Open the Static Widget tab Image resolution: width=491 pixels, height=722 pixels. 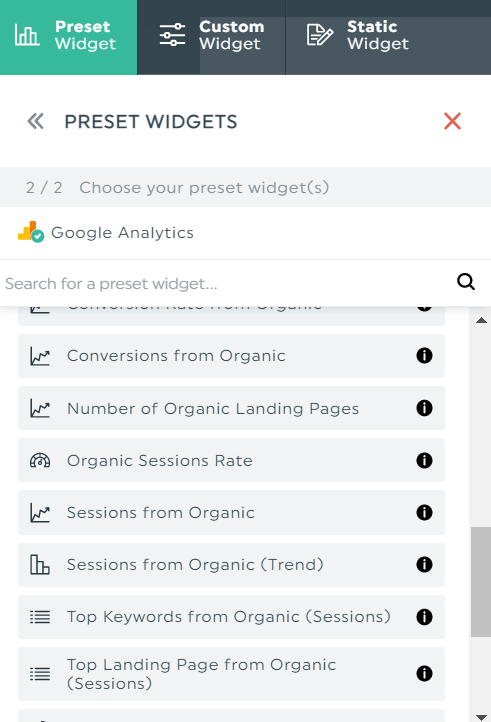[x=388, y=37]
